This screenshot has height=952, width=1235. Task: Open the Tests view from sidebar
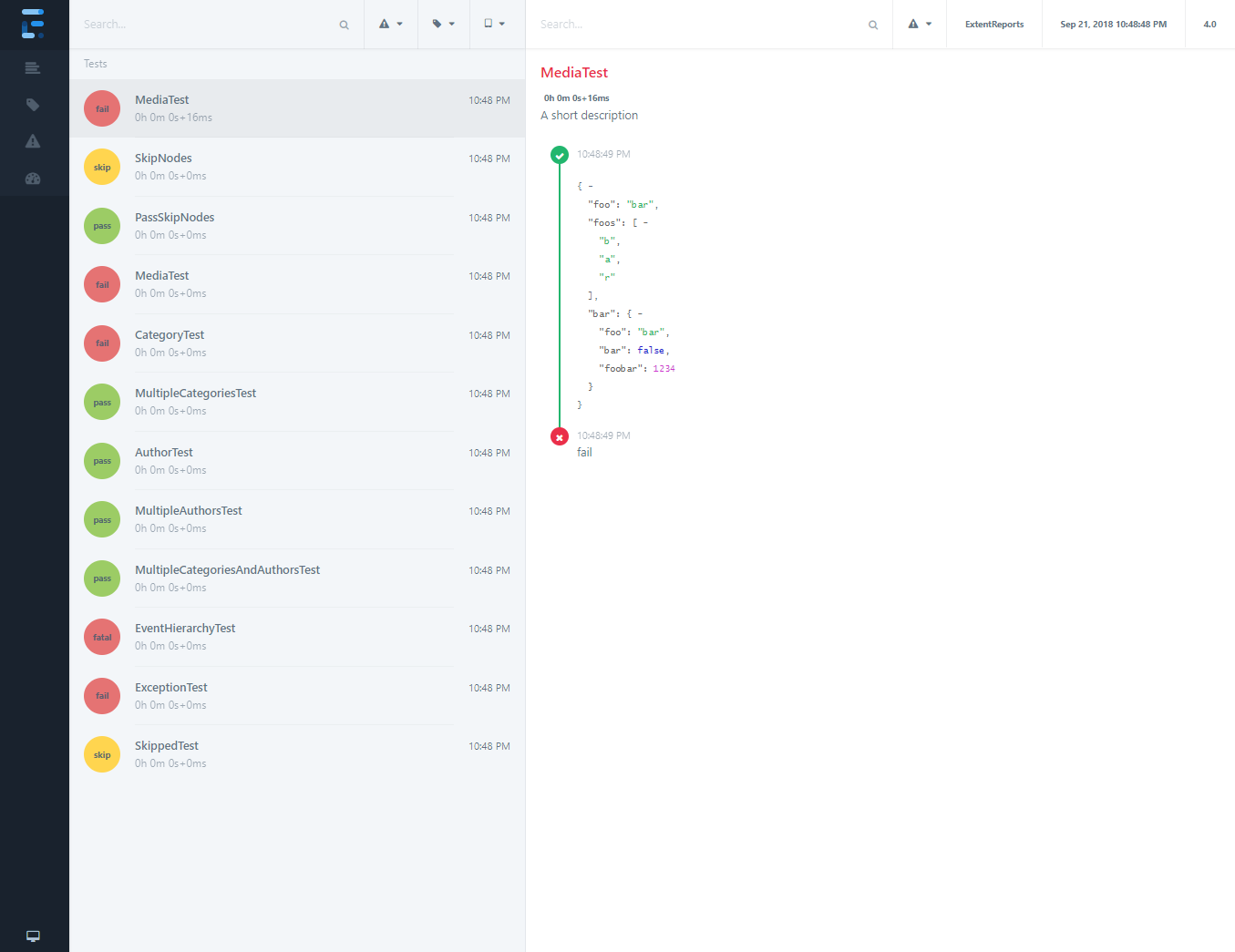click(x=33, y=68)
